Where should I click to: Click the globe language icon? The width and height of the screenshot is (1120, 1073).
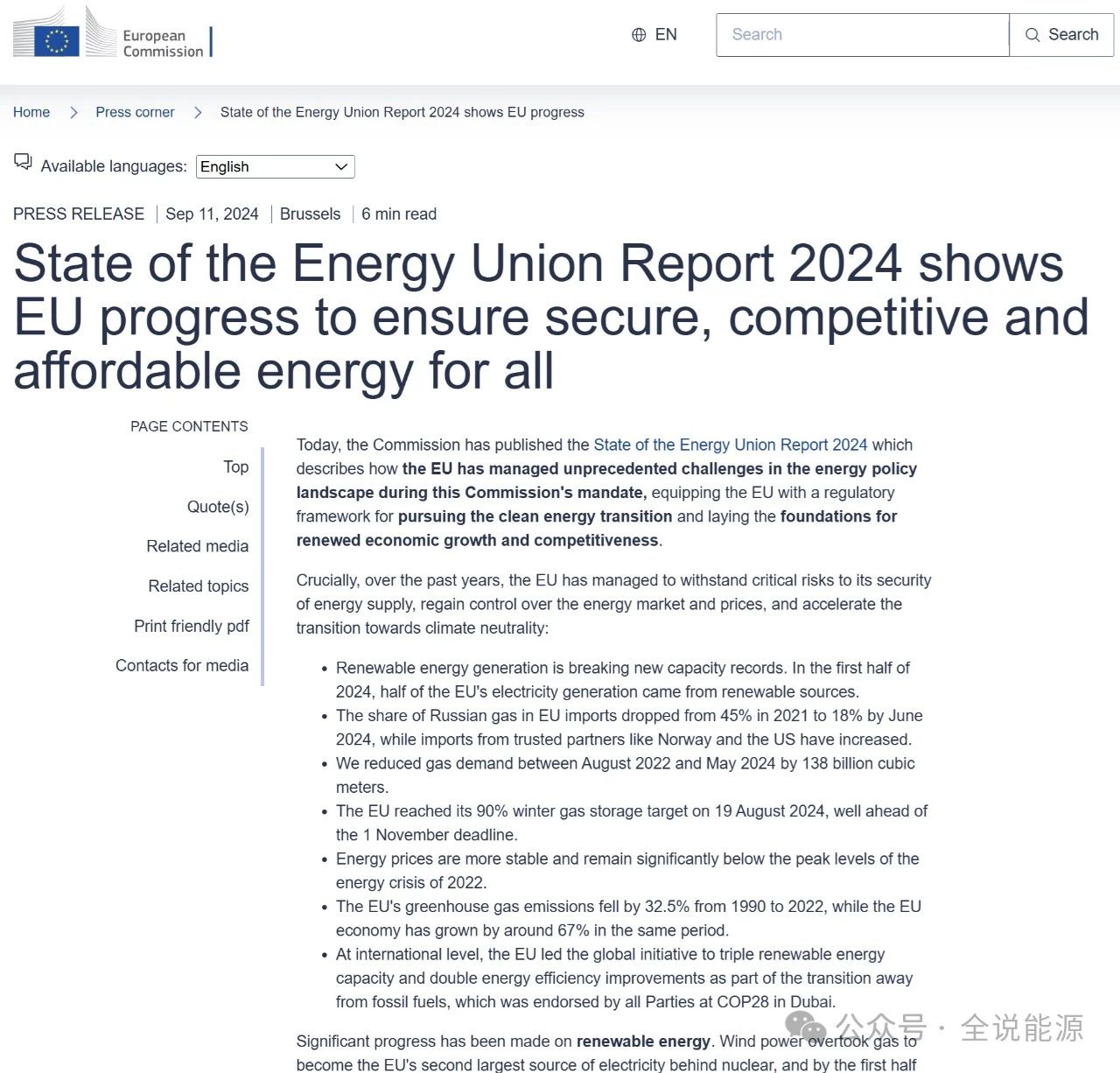coord(639,35)
